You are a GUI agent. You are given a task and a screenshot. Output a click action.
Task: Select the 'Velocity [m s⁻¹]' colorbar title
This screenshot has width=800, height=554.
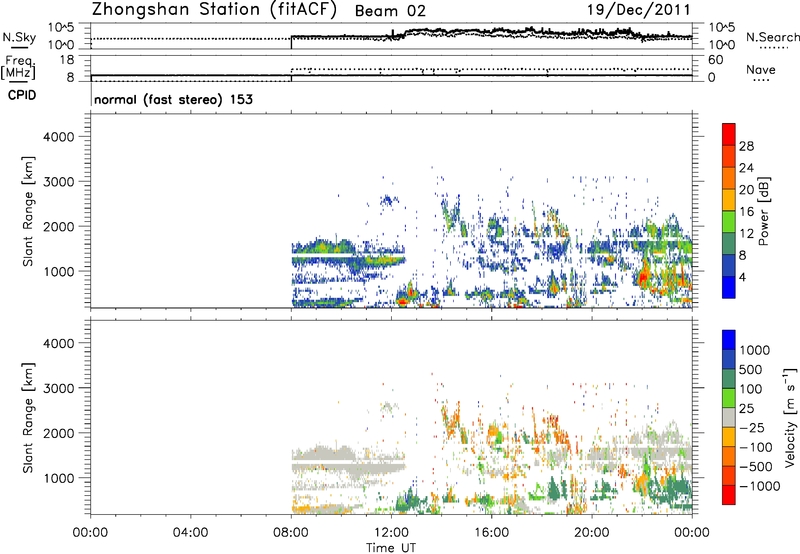coord(790,417)
